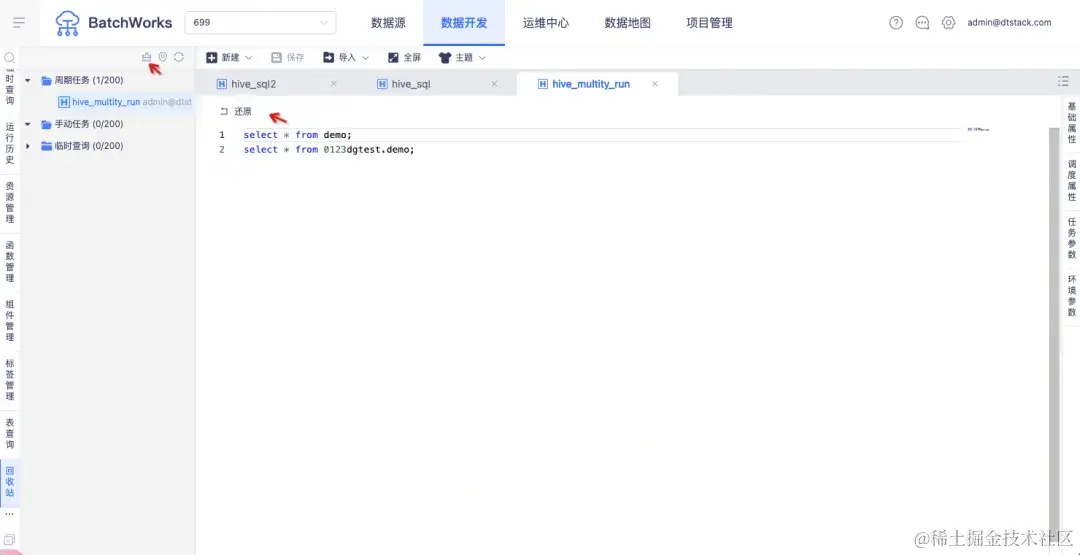Click the locate task pin icon

click(x=163, y=57)
